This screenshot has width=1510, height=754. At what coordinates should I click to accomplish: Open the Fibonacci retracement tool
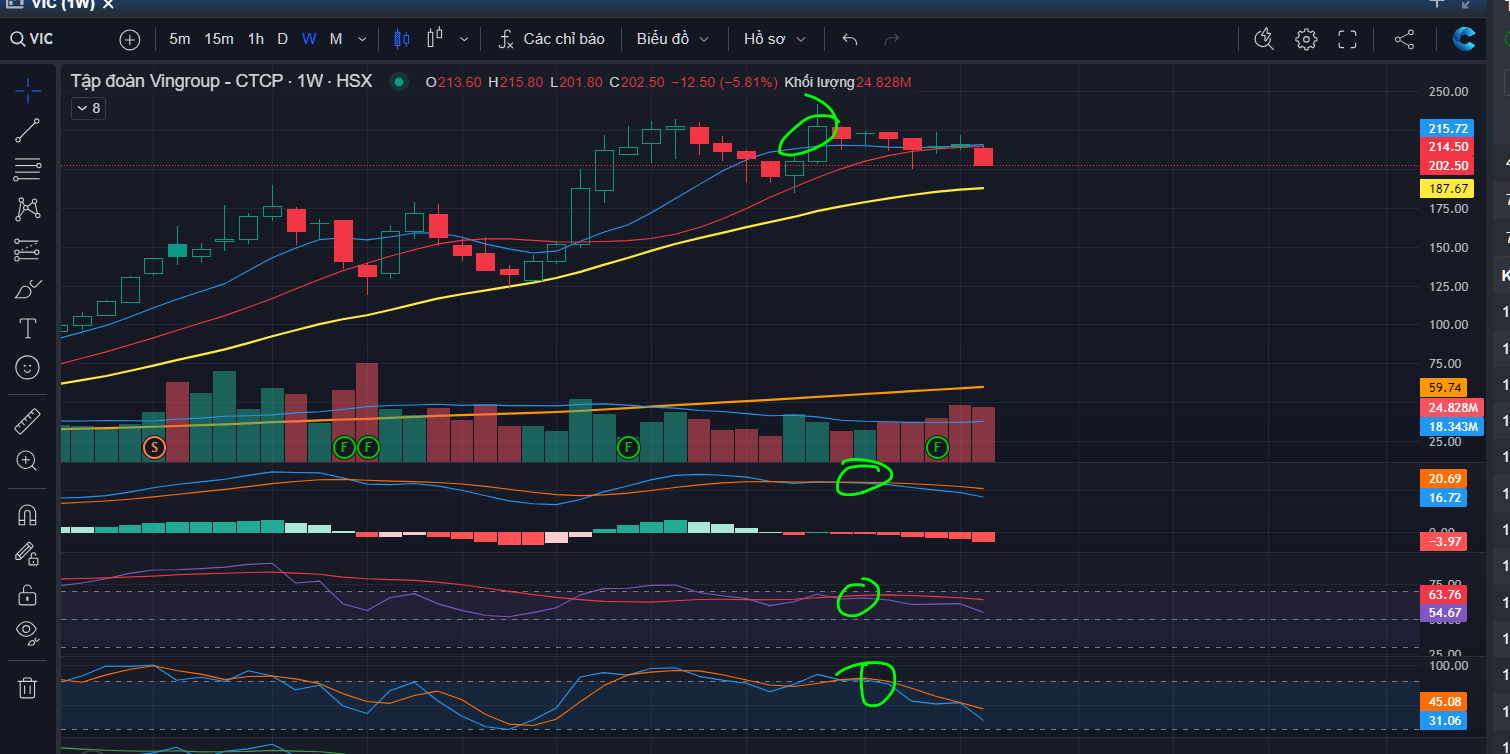click(28, 170)
